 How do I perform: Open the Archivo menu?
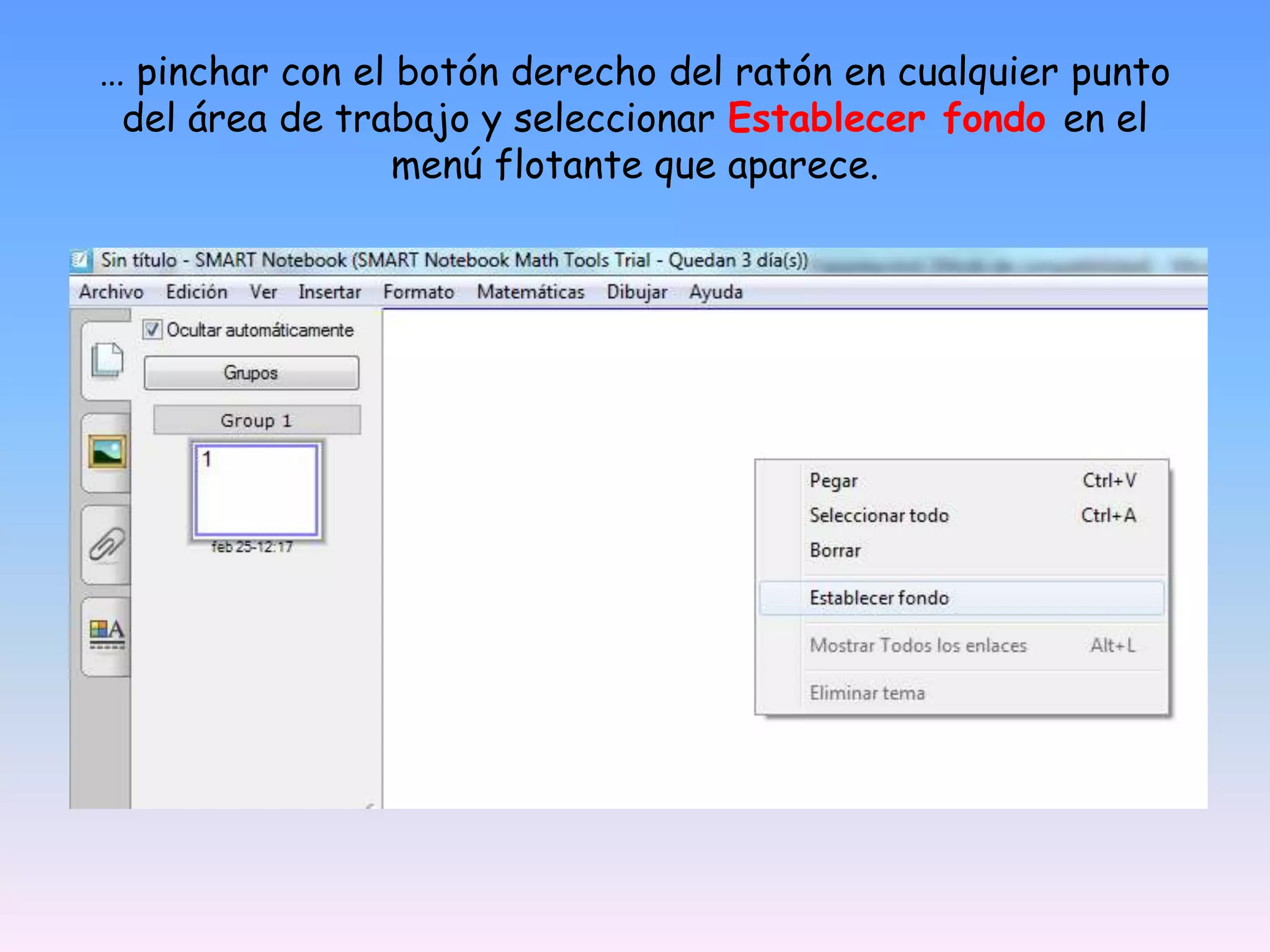click(111, 292)
